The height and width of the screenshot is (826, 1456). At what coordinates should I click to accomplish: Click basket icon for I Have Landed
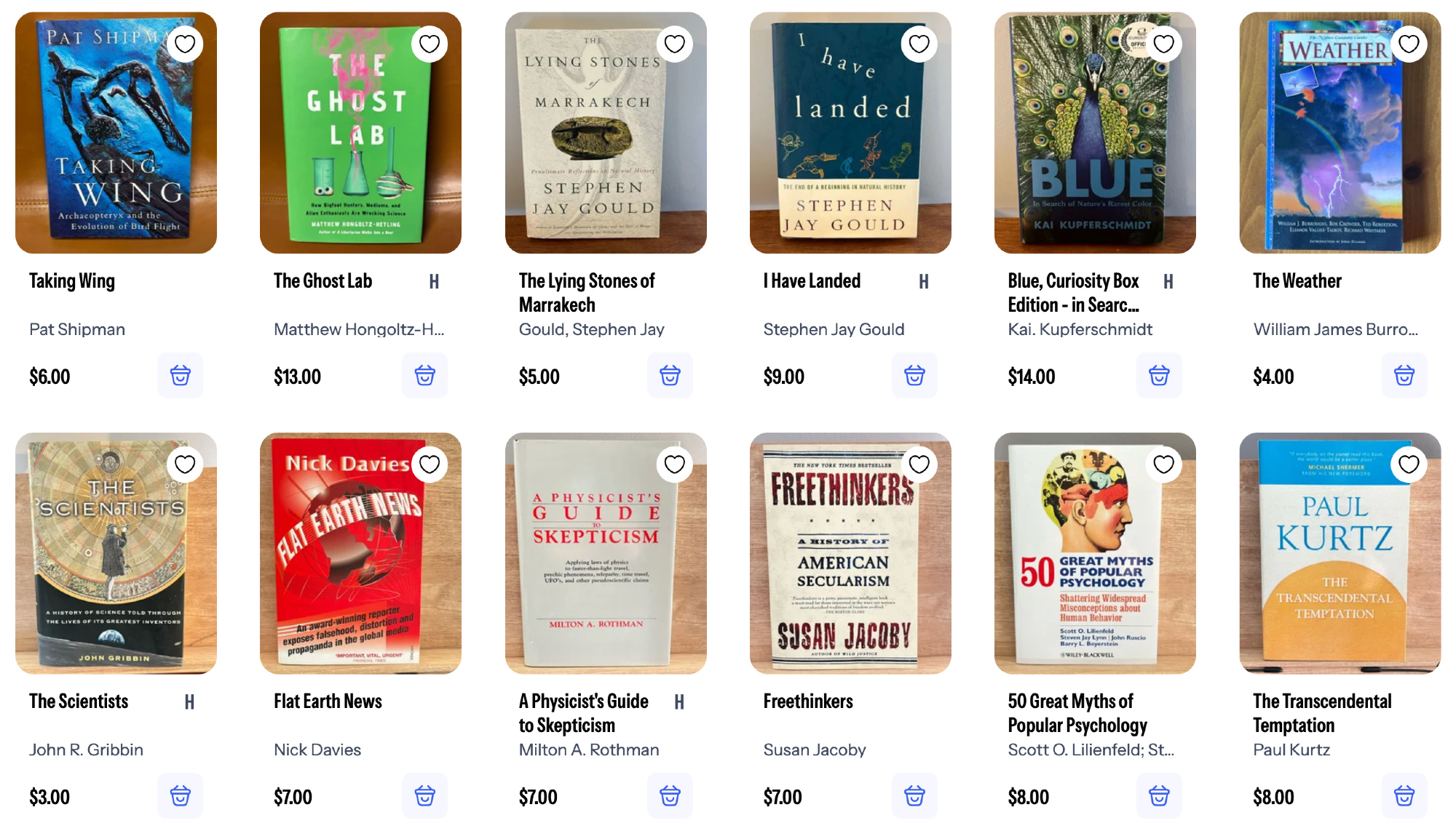[914, 376]
